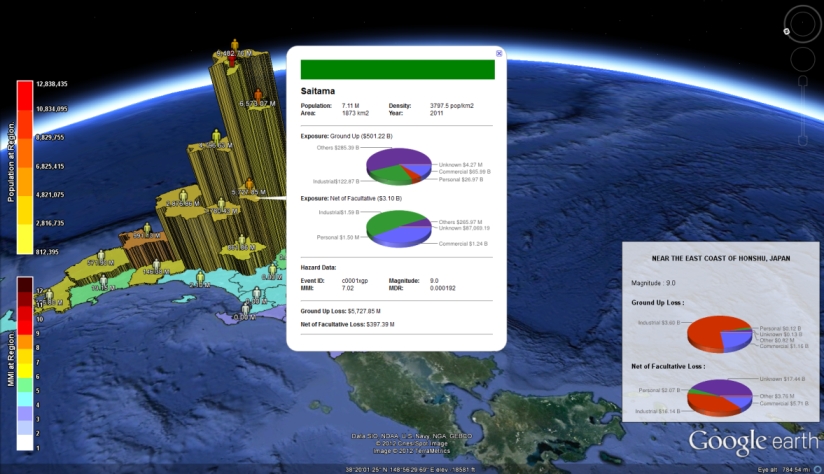Click the light-yellow bottom swatch of the population legend
824x474 pixels.
(25, 239)
